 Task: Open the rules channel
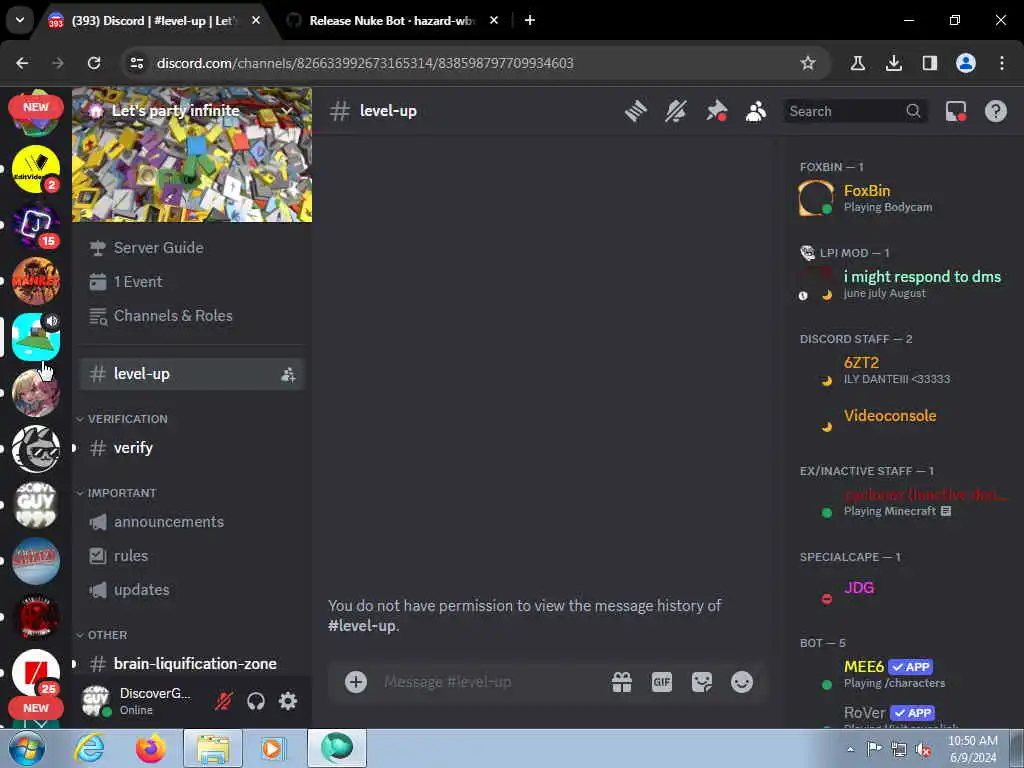pos(191,556)
